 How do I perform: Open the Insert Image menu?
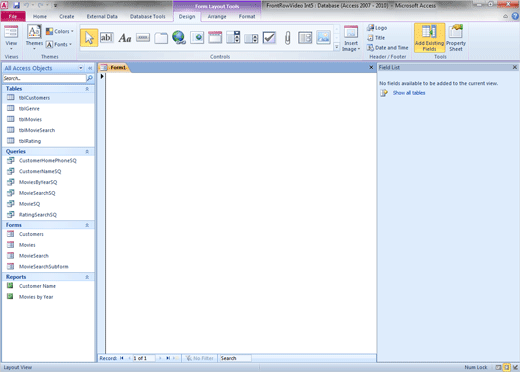pos(351,39)
